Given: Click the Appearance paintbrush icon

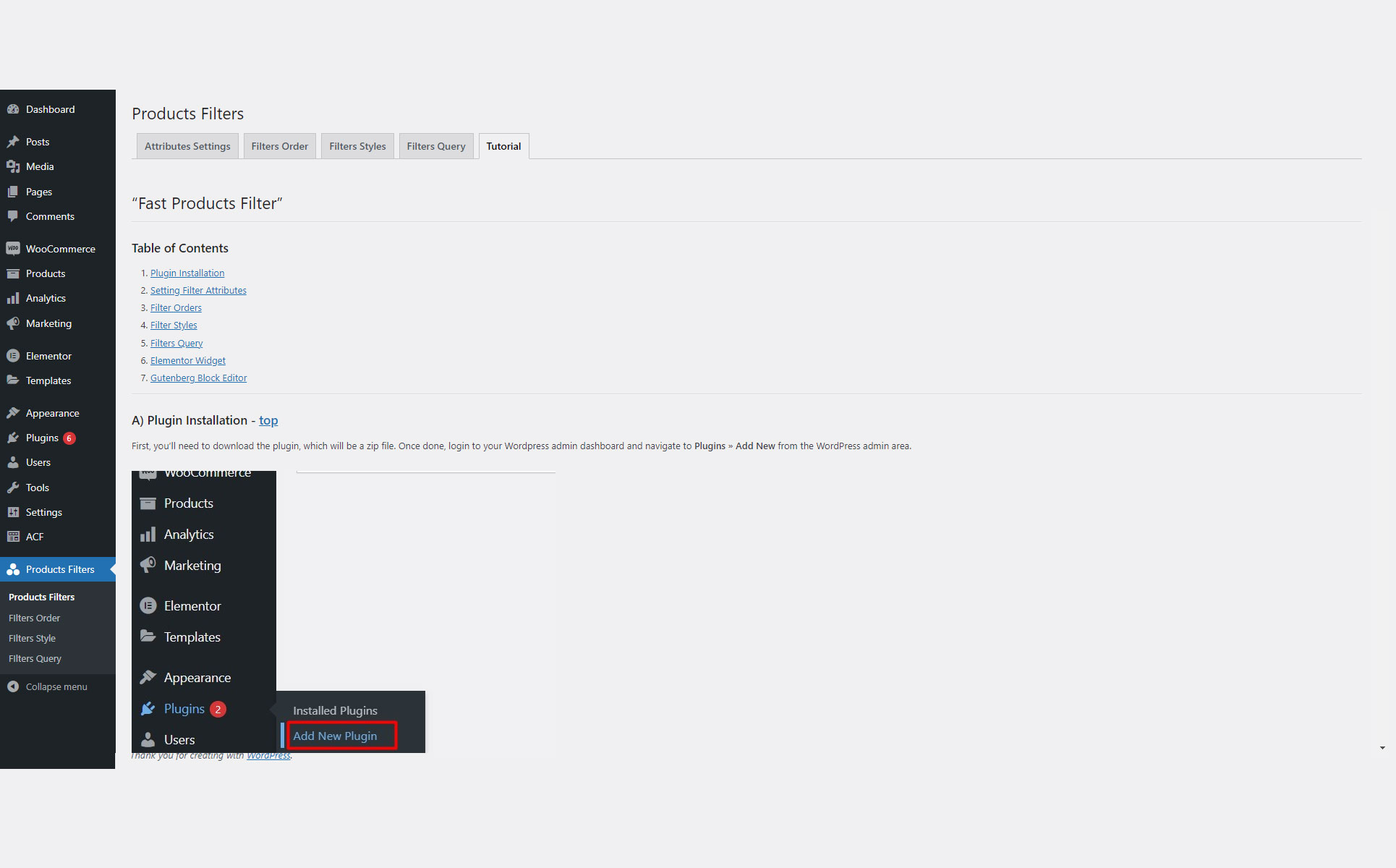Looking at the screenshot, I should [x=13, y=413].
